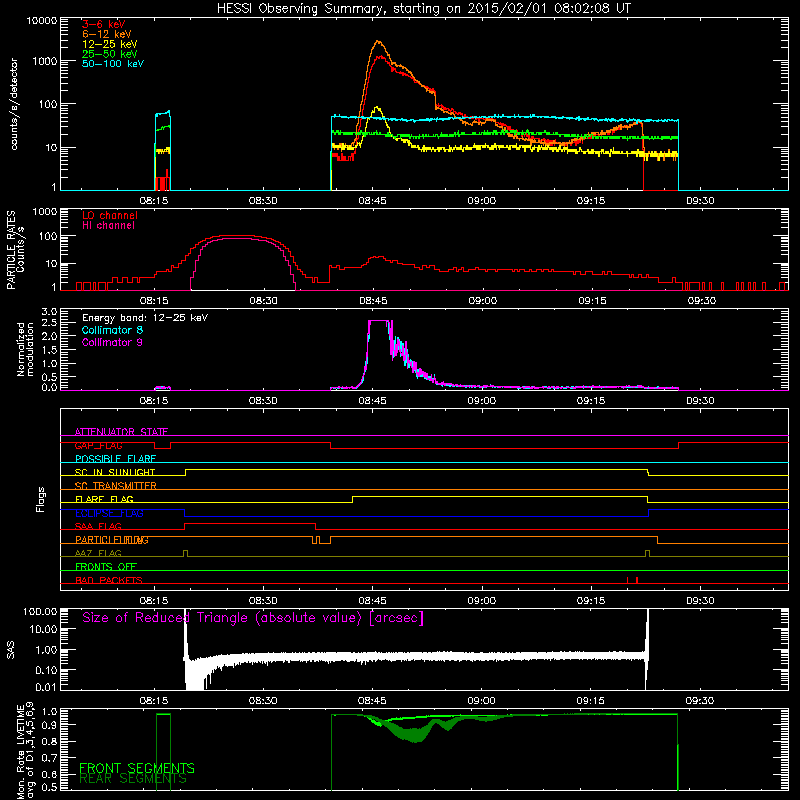
Task: Click the counts/s/detector axis label
Action: click(14, 104)
